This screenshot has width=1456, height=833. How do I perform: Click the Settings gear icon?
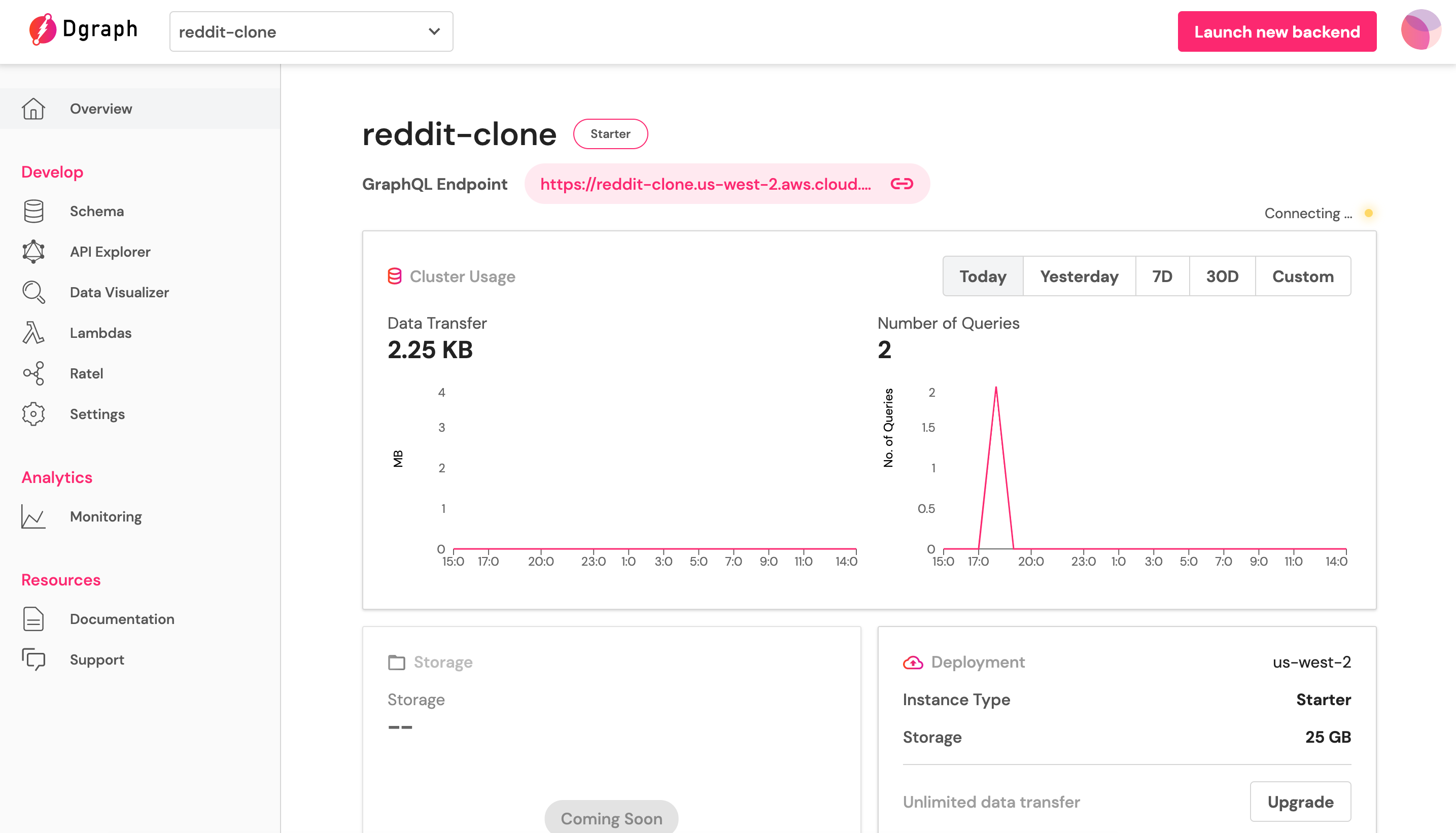pos(33,414)
